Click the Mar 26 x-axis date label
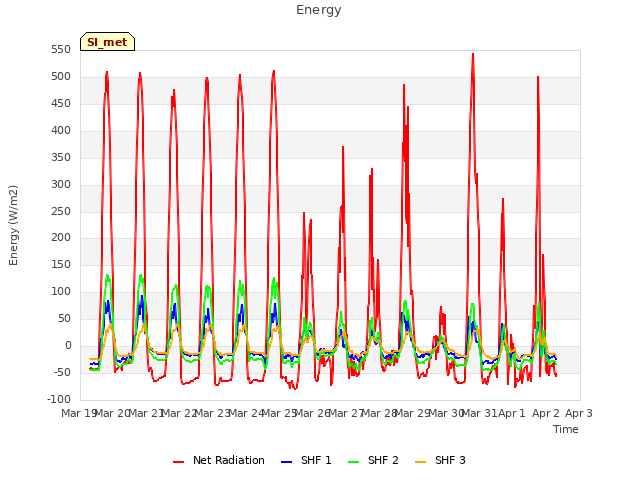This screenshot has width=640, height=480. pyautogui.click(x=313, y=413)
